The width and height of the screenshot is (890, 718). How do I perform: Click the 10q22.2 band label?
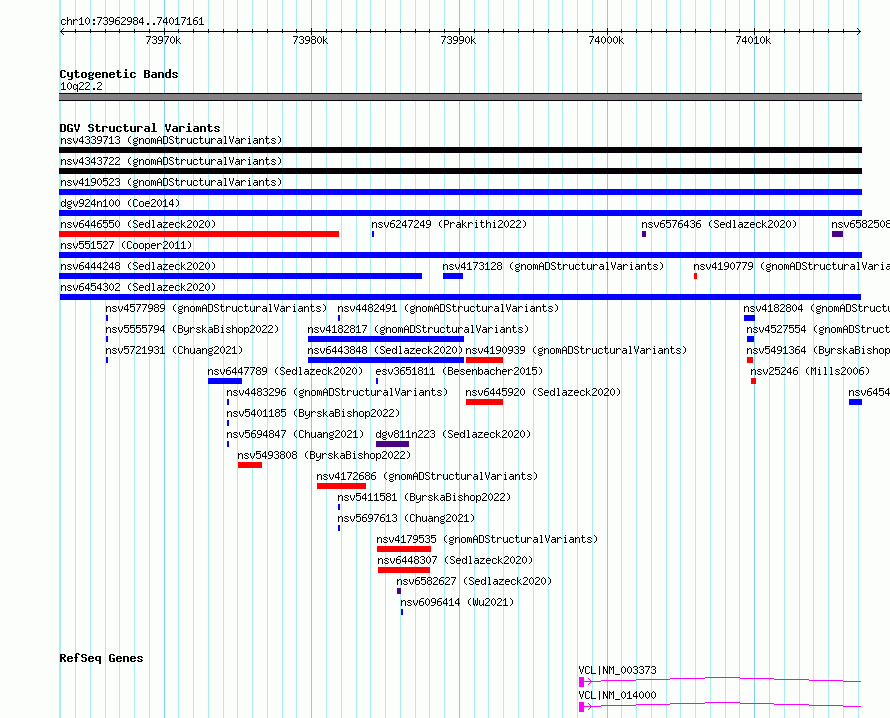tap(81, 86)
